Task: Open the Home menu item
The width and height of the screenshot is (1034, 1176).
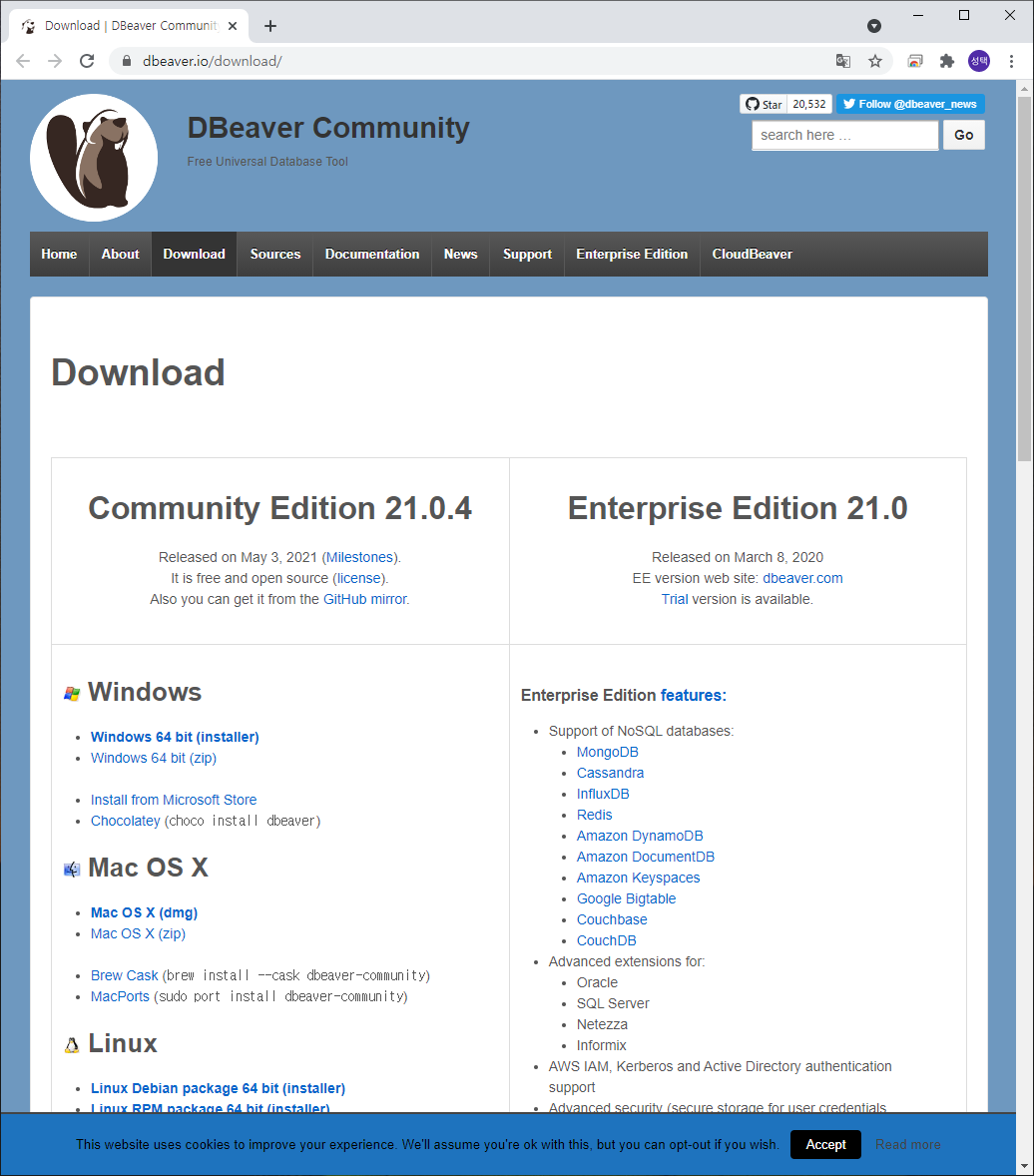Action: pyautogui.click(x=59, y=255)
